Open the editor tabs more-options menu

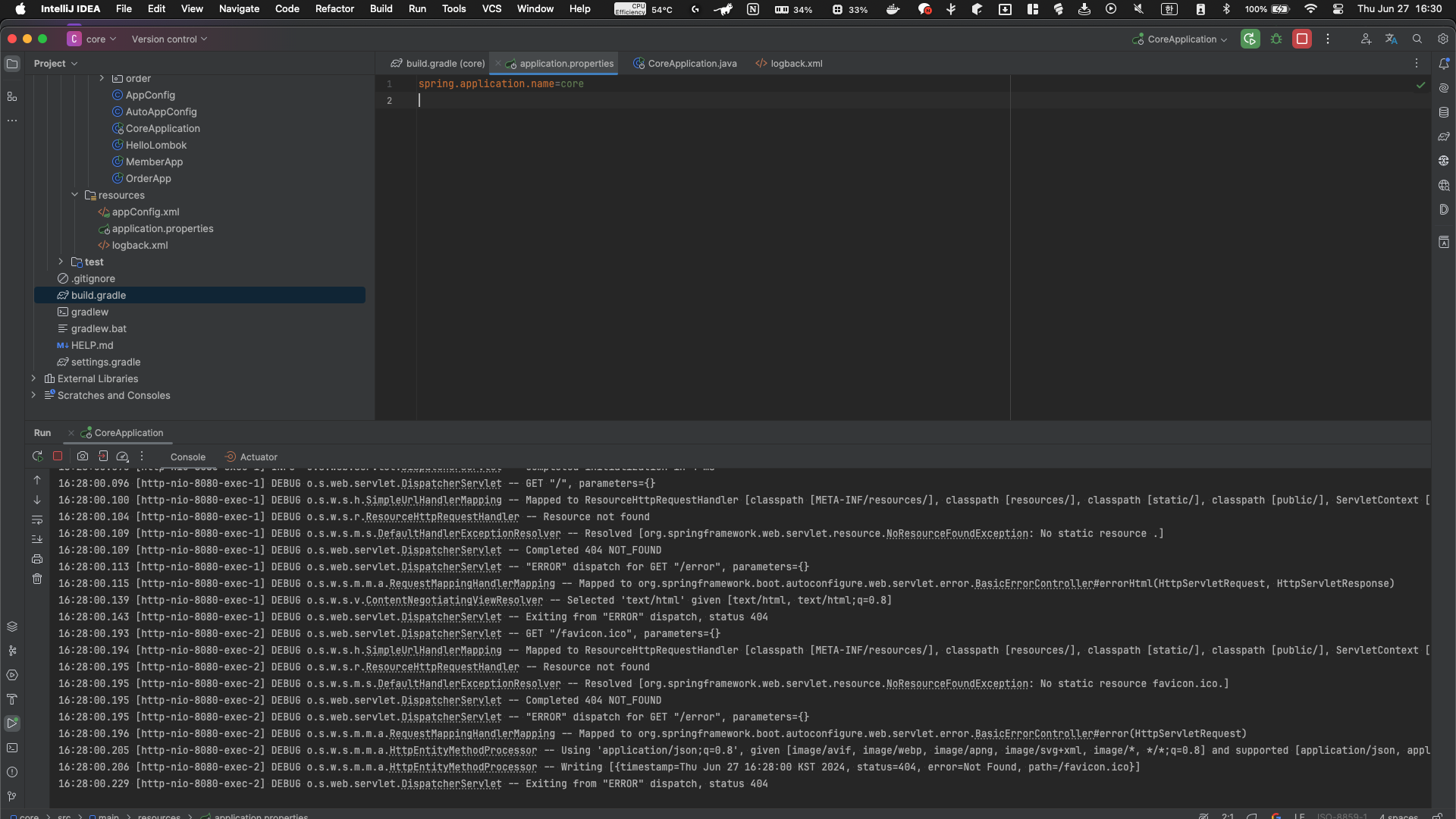[1416, 64]
